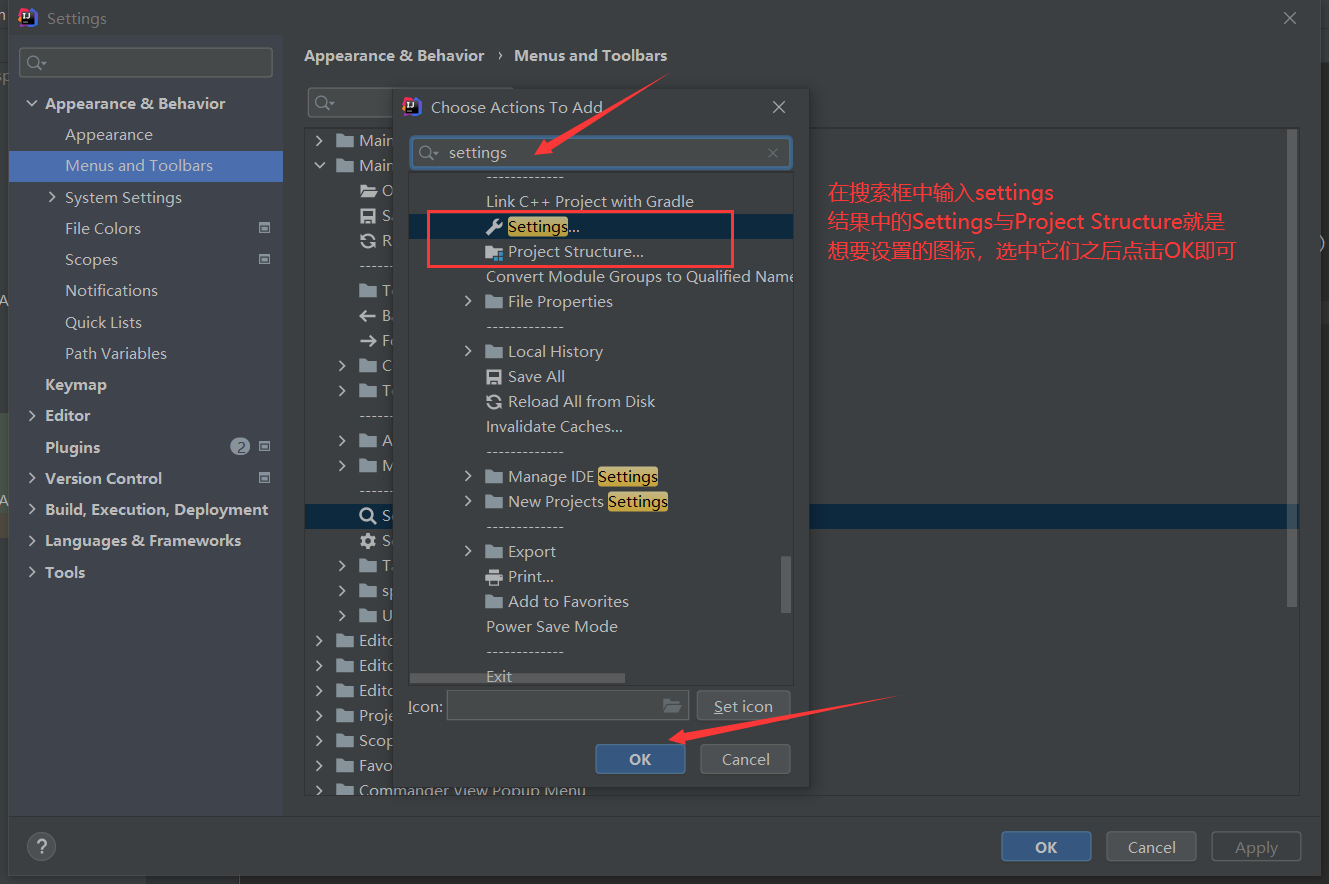Expand the Version Control section
The height and width of the screenshot is (884, 1329).
[33, 478]
